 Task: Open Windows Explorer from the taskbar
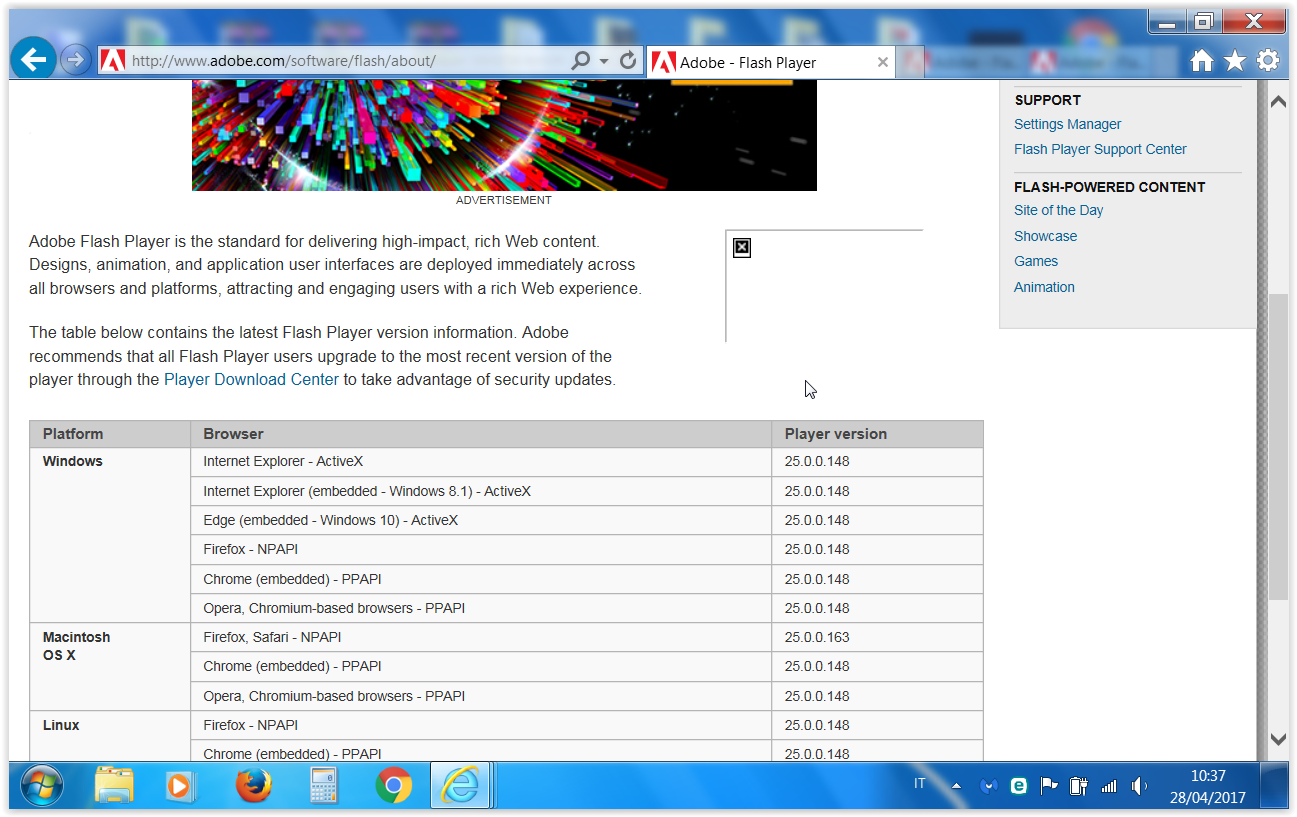pos(114,786)
